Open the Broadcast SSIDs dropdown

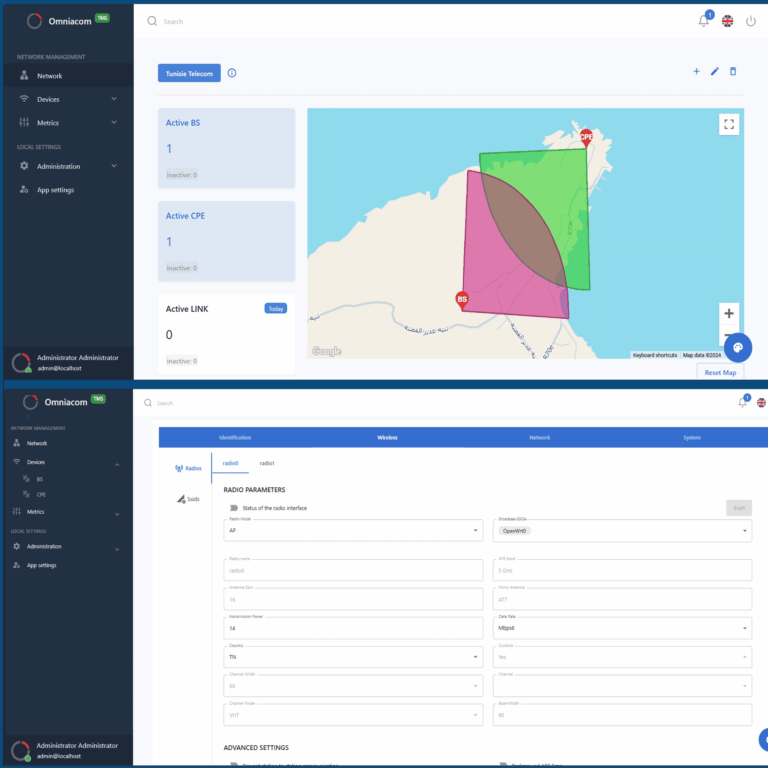[x=622, y=530]
